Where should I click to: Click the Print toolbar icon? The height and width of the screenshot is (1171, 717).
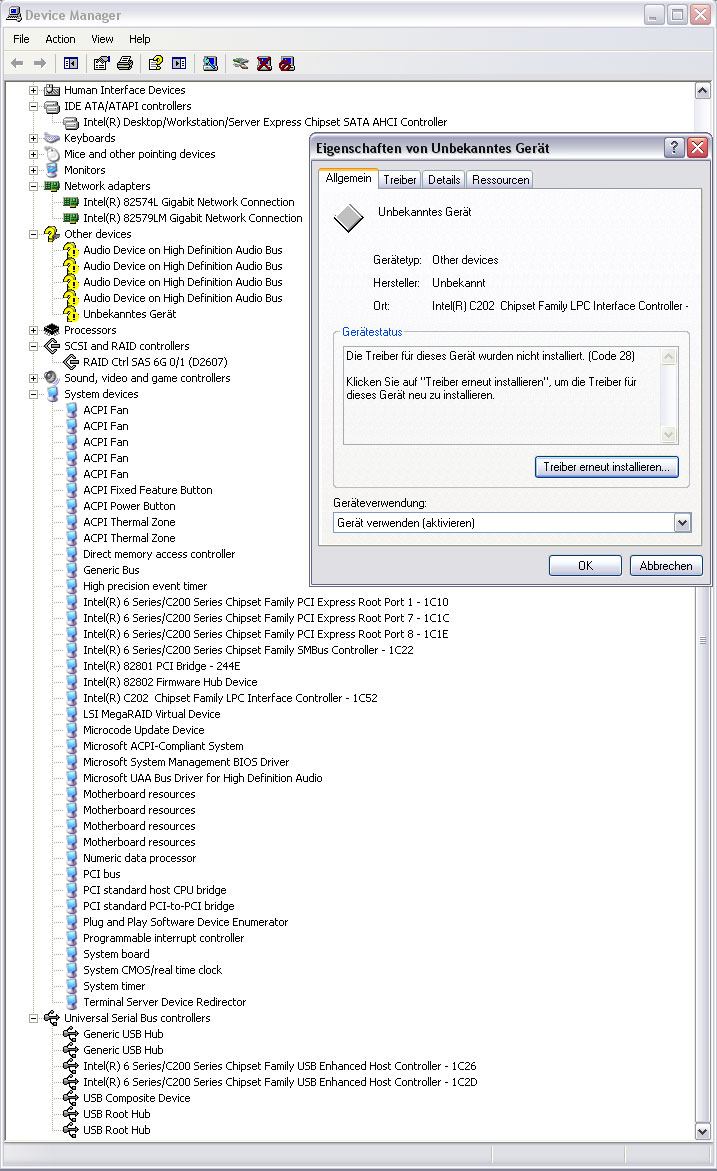(x=125, y=63)
